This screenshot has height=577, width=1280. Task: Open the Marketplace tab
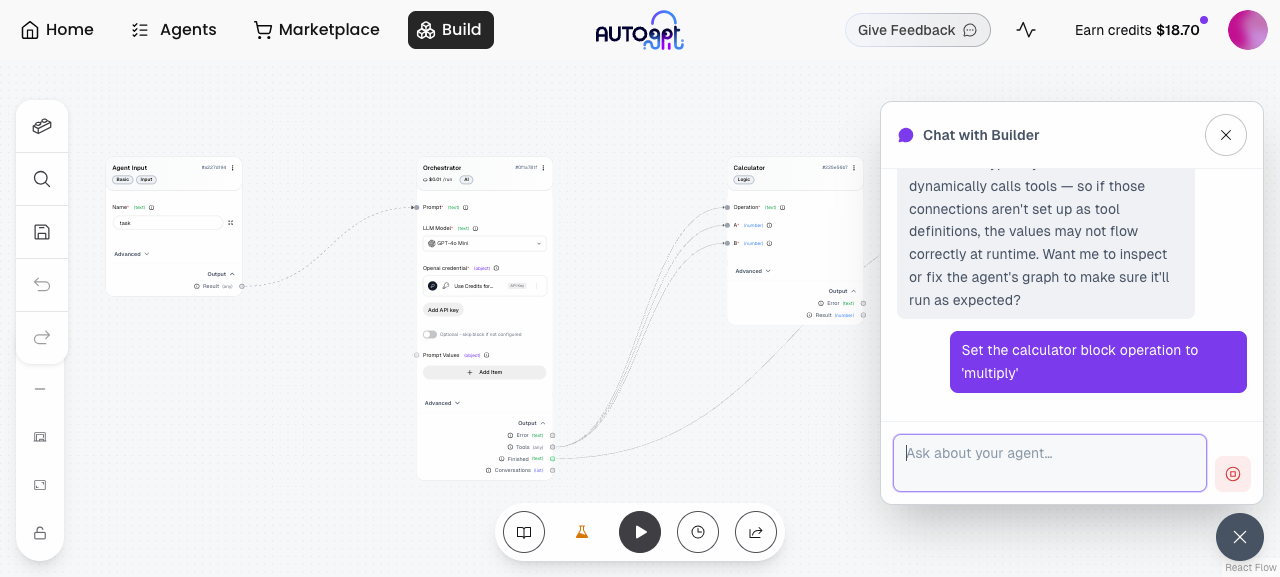pyautogui.click(x=317, y=30)
